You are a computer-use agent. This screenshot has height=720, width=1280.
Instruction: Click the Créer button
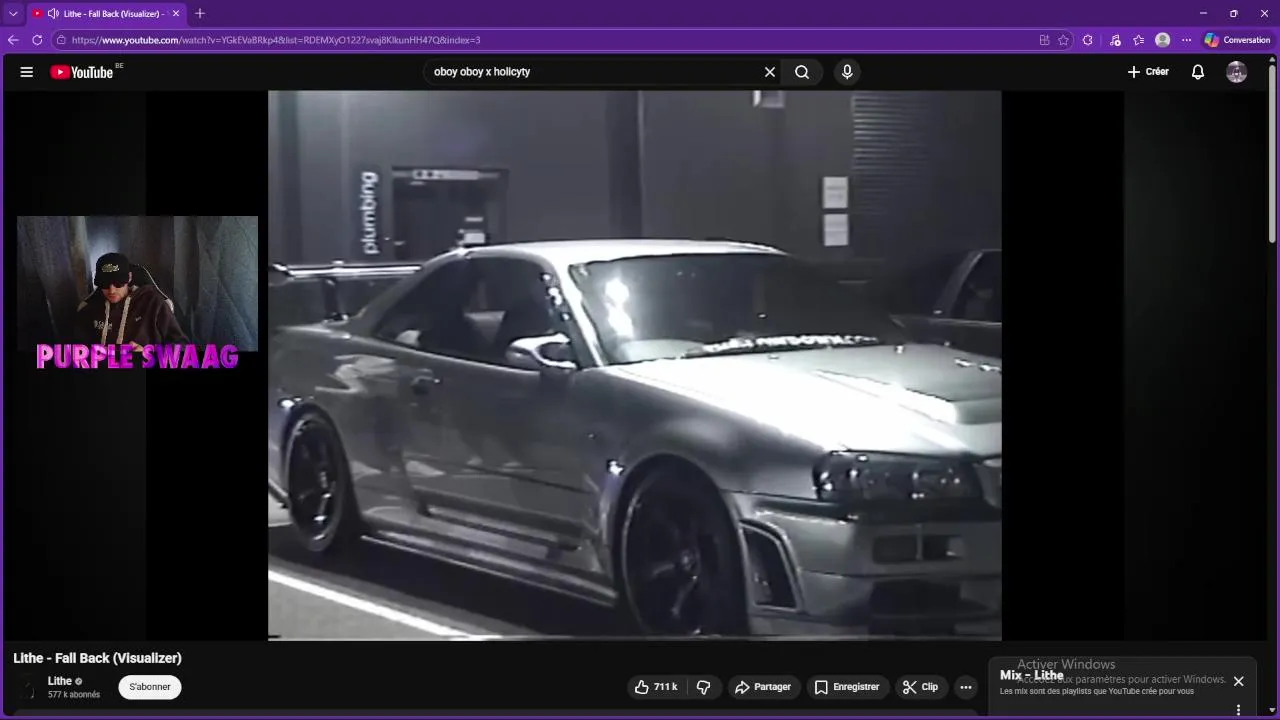1148,72
